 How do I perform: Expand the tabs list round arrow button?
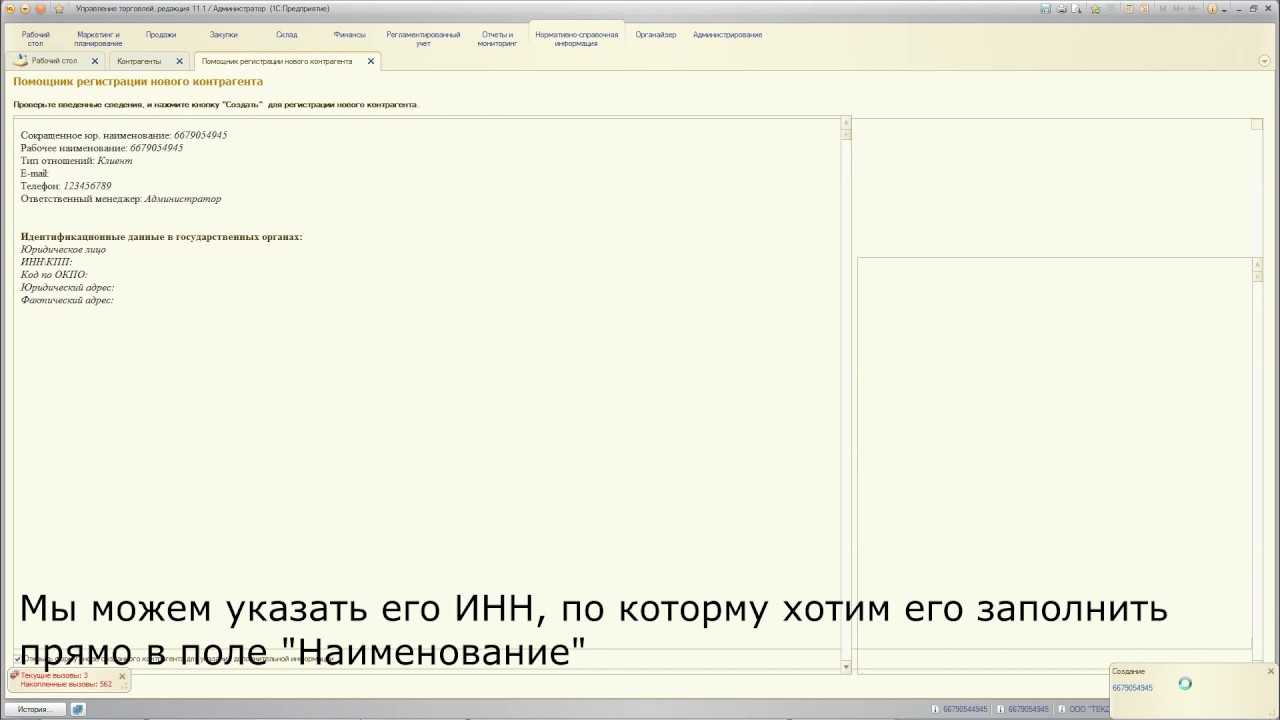(x=1264, y=61)
